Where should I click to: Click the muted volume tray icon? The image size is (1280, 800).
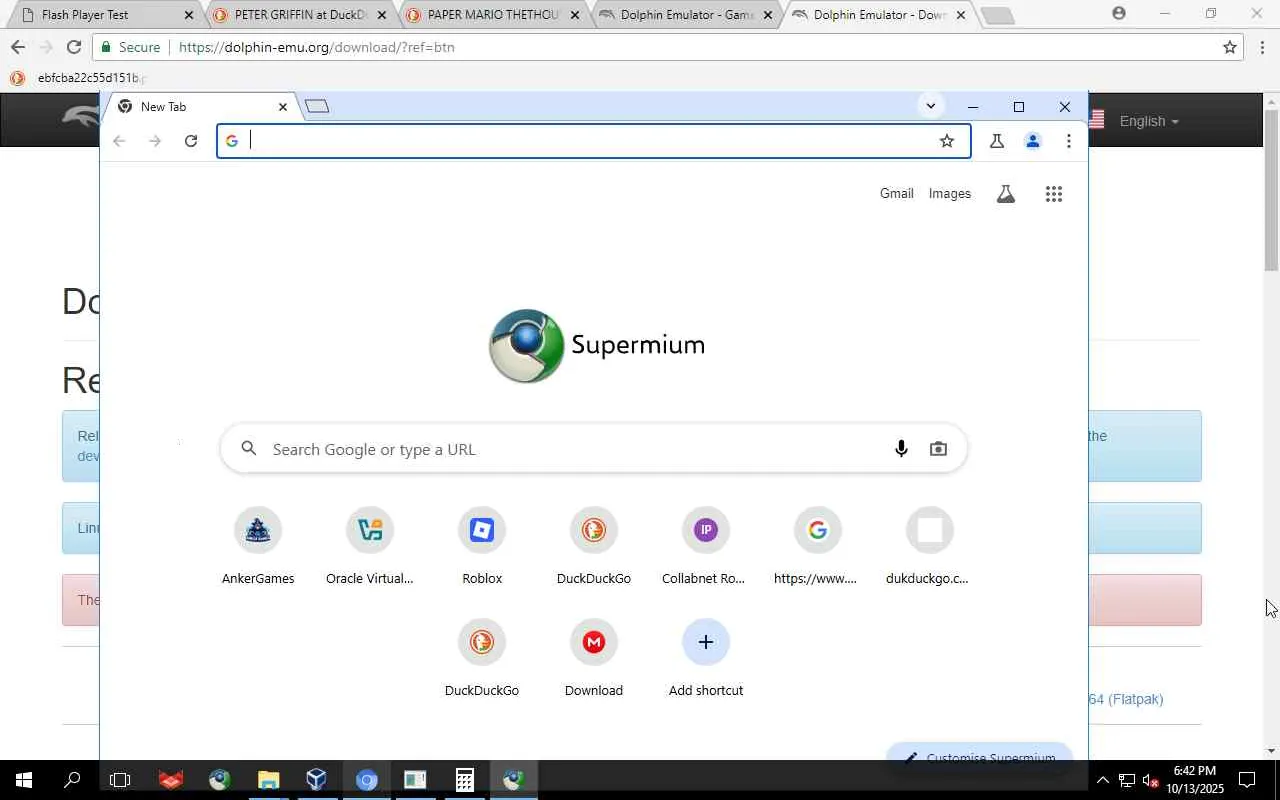1151,780
